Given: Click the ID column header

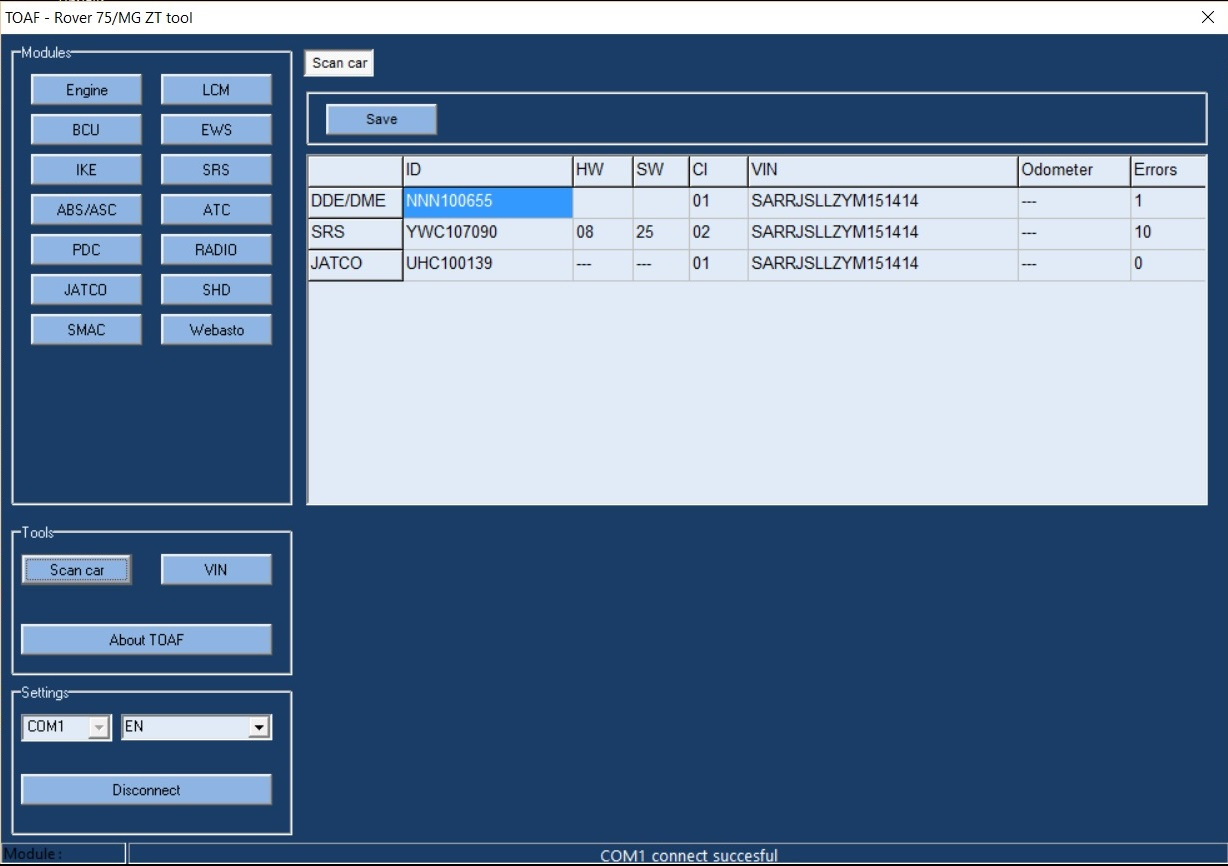Looking at the screenshot, I should 487,170.
